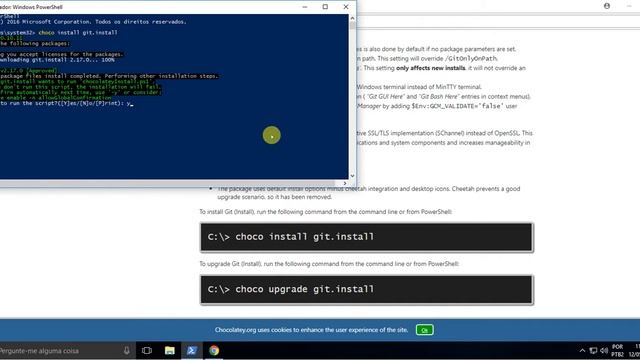Open volume control tray icon

(x=604, y=351)
